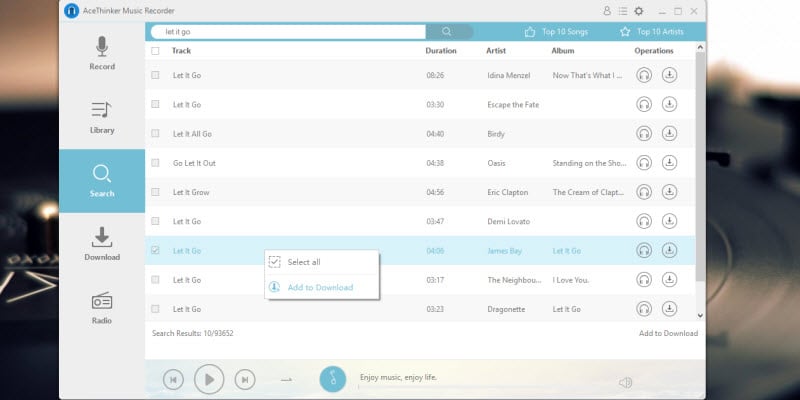Click 'Standing on the Sho...' album cell
Screen dimensions: 800x400
click(589, 163)
